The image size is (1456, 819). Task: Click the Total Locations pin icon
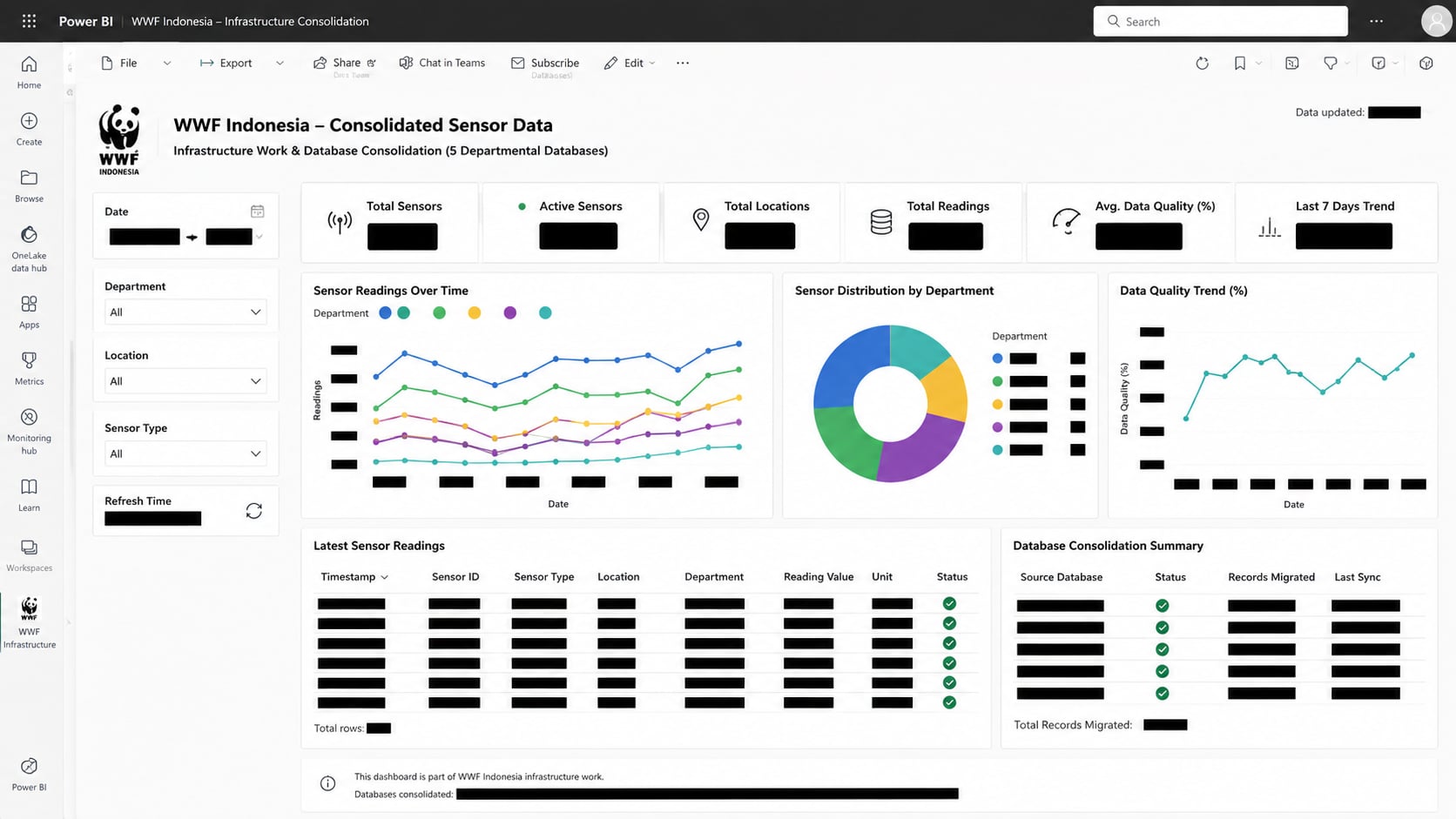pyautogui.click(x=700, y=220)
